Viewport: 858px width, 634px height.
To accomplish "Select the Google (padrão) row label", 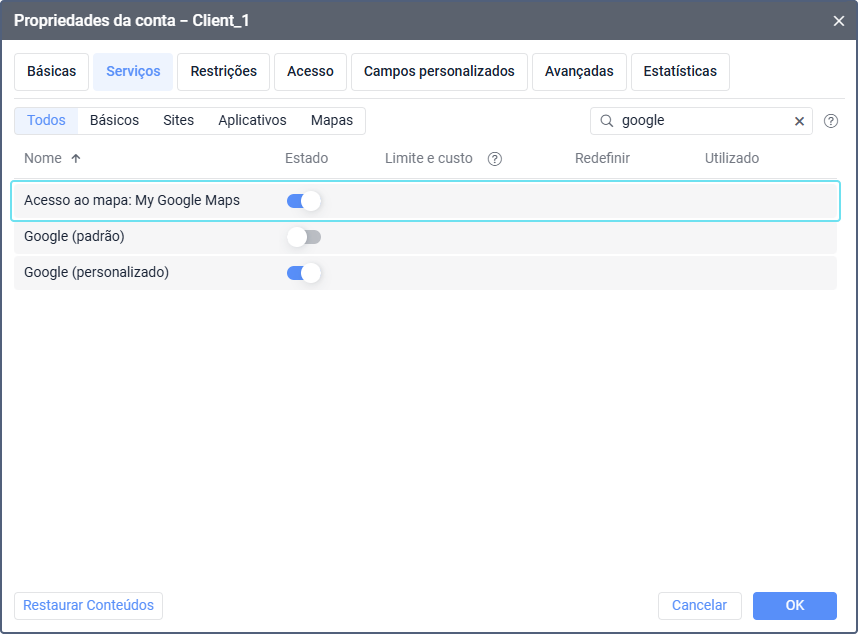I will click(74, 237).
